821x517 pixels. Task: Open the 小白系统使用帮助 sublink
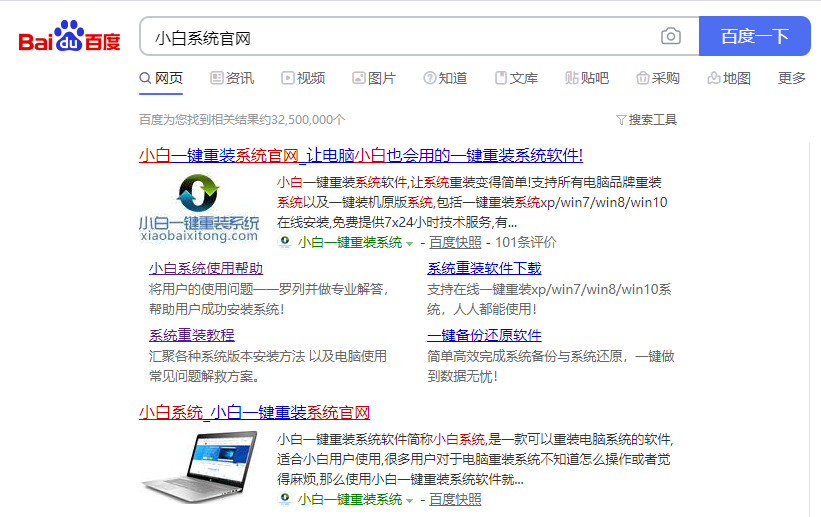[x=206, y=268]
